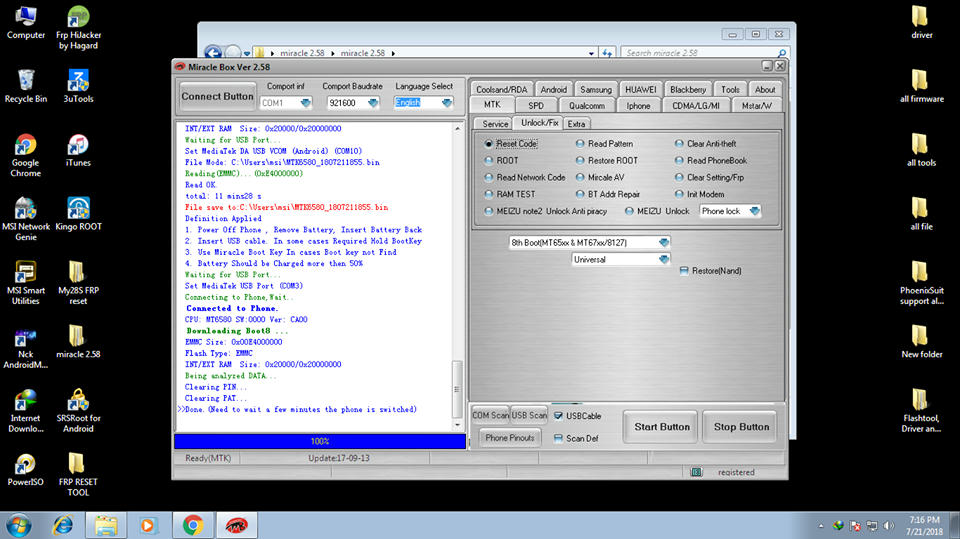Open the New folder icon
Screen dimensions: 960x539
coord(921,342)
